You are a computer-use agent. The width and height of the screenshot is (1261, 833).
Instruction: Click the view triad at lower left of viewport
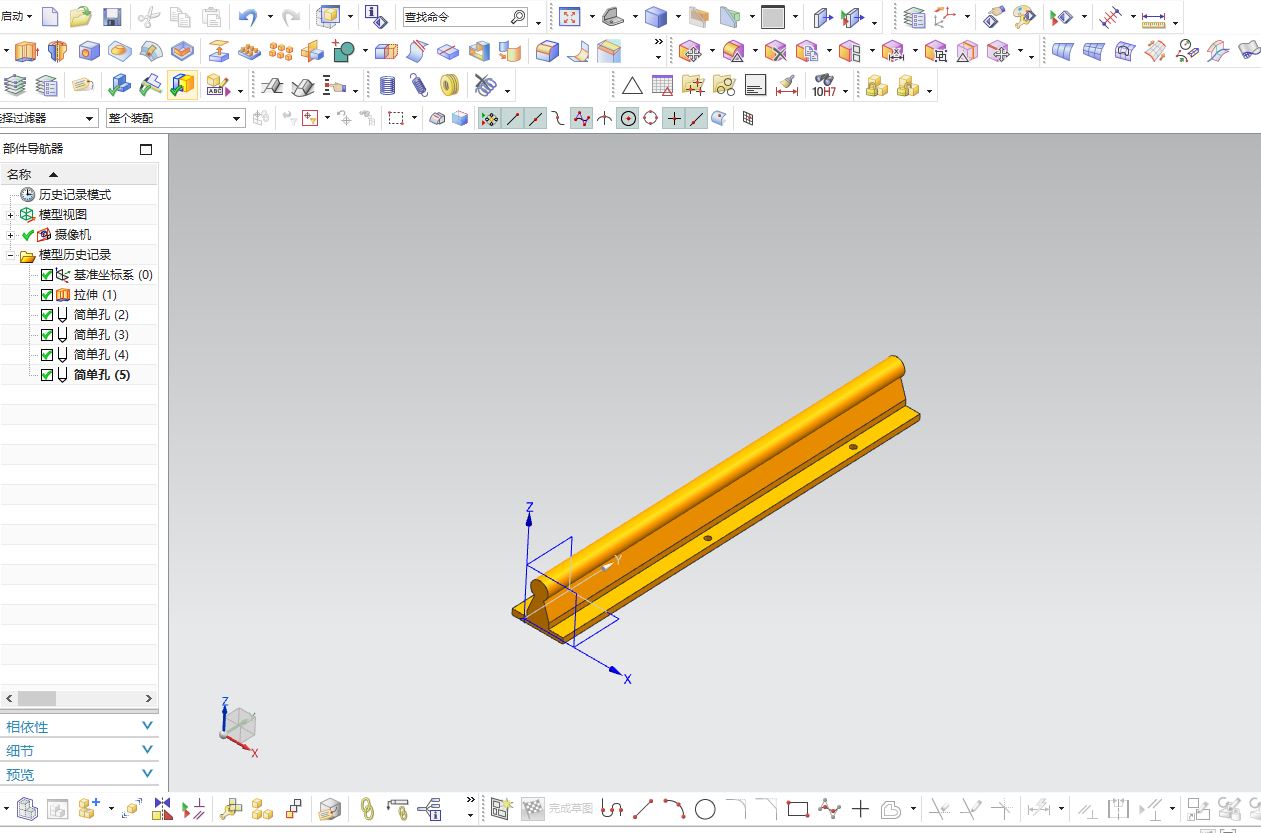point(238,726)
